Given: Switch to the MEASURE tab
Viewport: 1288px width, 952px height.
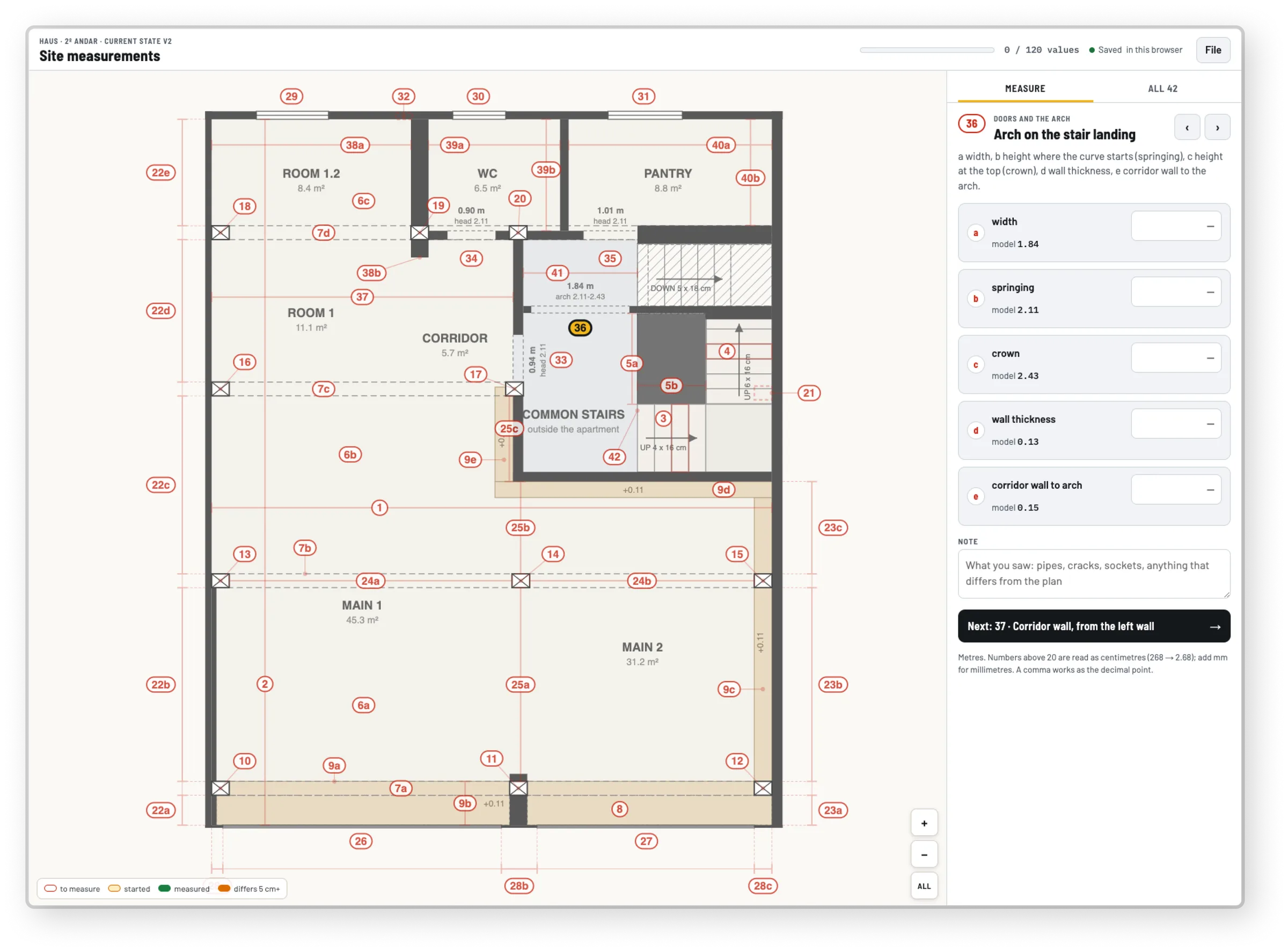Looking at the screenshot, I should point(1024,89).
